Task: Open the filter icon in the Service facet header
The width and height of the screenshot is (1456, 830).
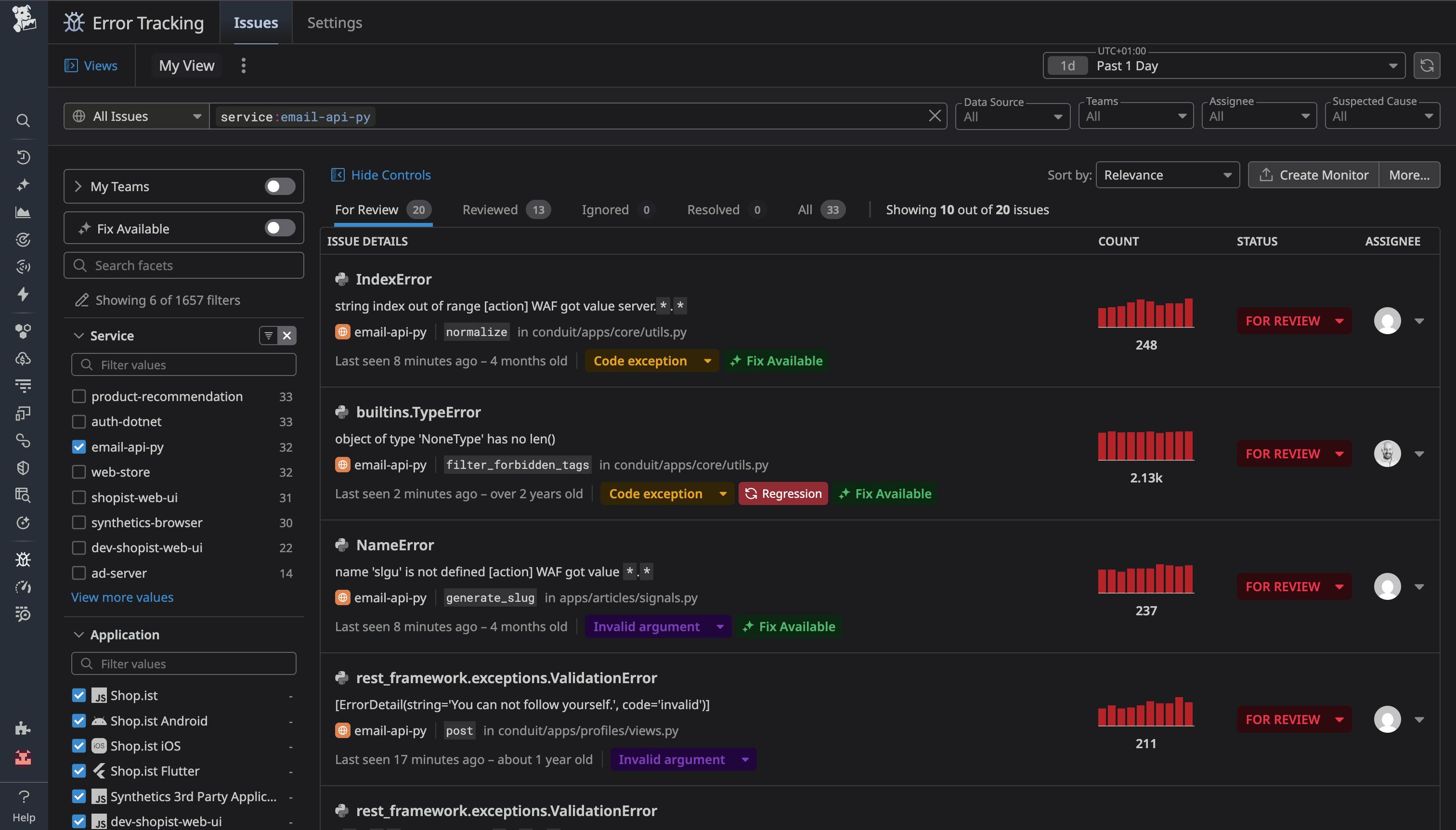Action: [x=268, y=335]
